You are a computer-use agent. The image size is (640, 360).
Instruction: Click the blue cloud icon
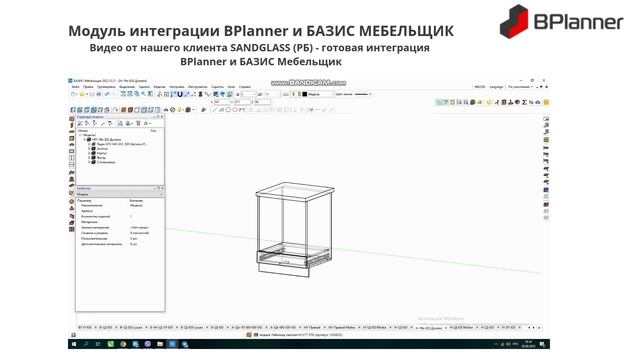pos(538,102)
